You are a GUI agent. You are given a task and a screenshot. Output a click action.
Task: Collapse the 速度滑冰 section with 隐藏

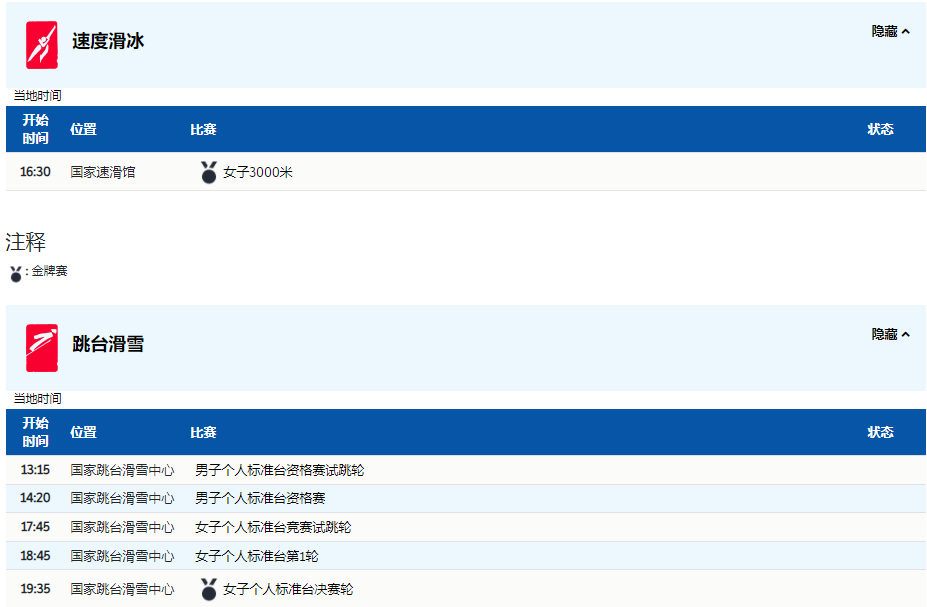pyautogui.click(x=890, y=32)
